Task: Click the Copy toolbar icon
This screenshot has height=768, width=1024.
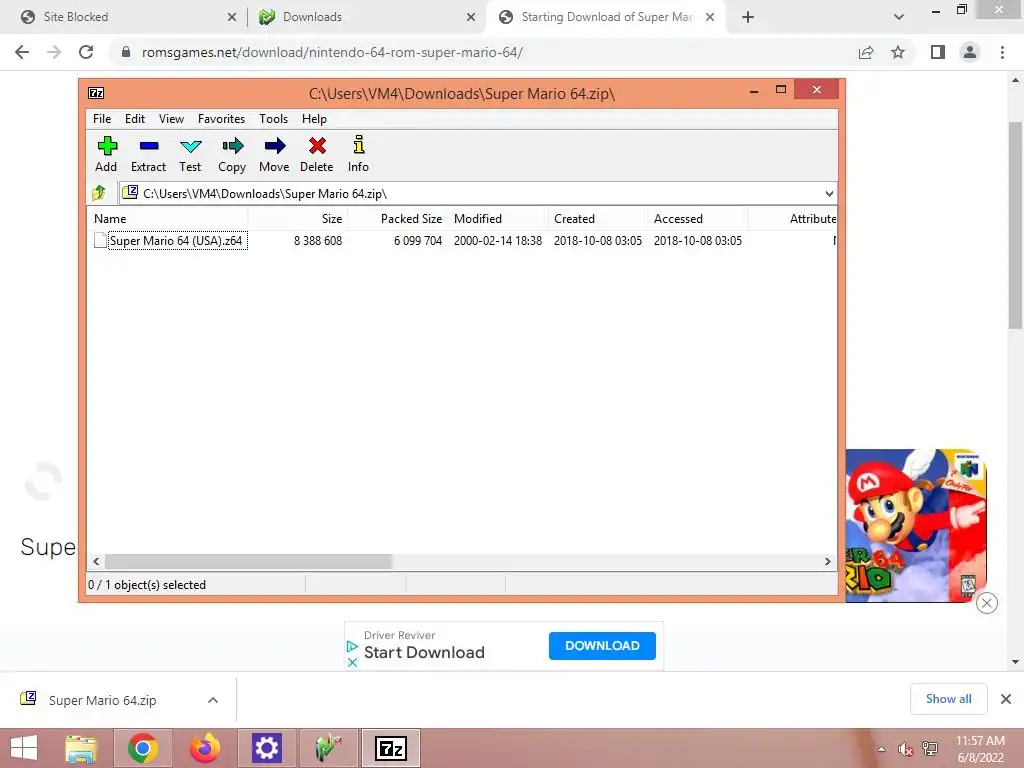Action: tap(232, 145)
